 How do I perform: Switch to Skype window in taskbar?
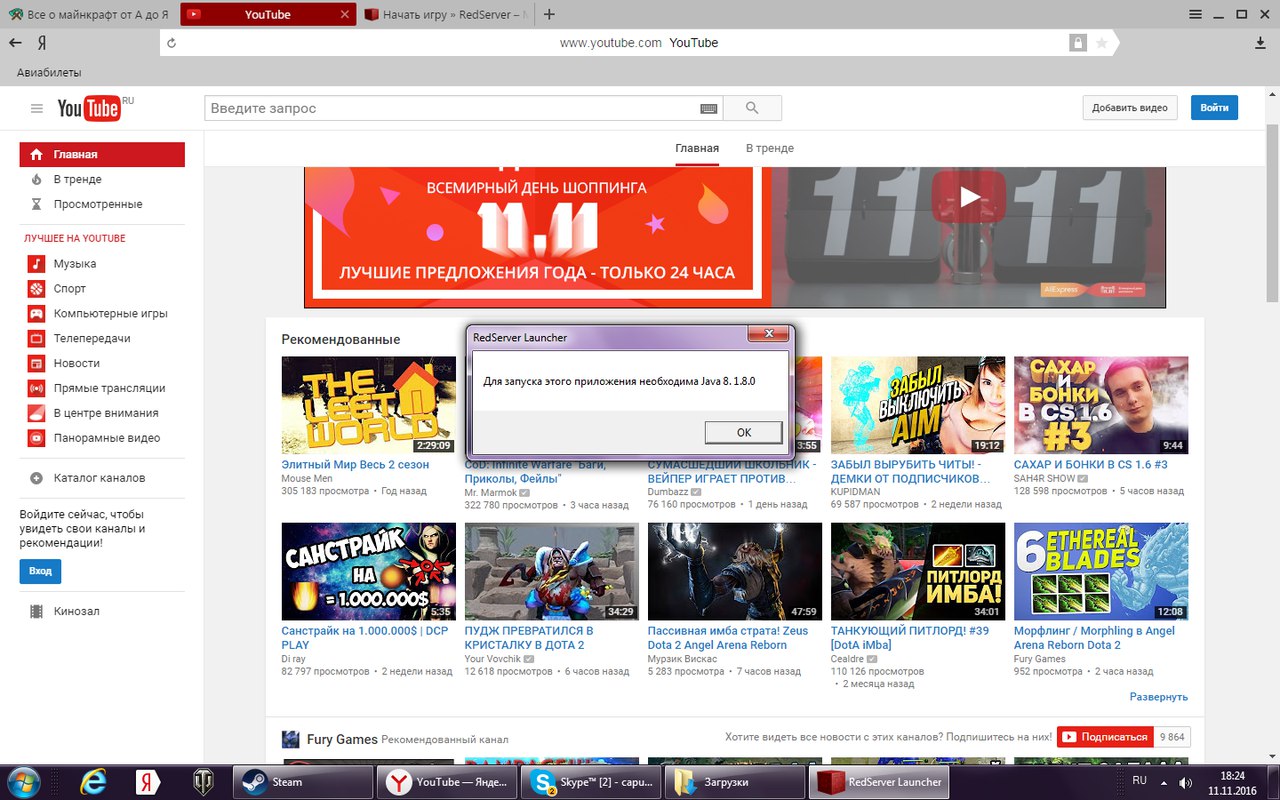pos(591,782)
